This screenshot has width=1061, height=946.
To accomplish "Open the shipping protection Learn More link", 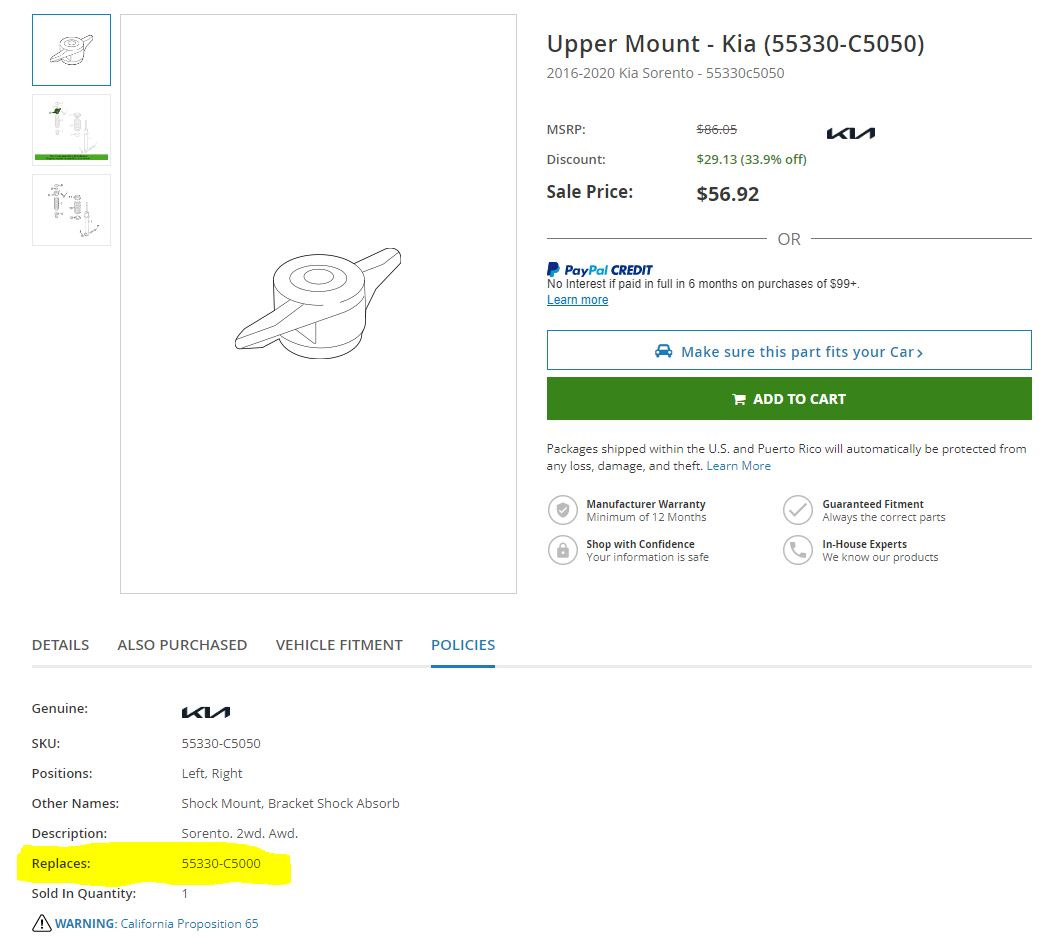I will (x=738, y=466).
